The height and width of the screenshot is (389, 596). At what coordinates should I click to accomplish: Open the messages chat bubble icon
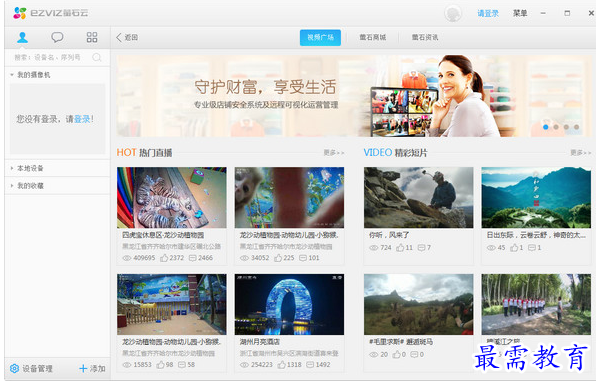pyautogui.click(x=57, y=37)
